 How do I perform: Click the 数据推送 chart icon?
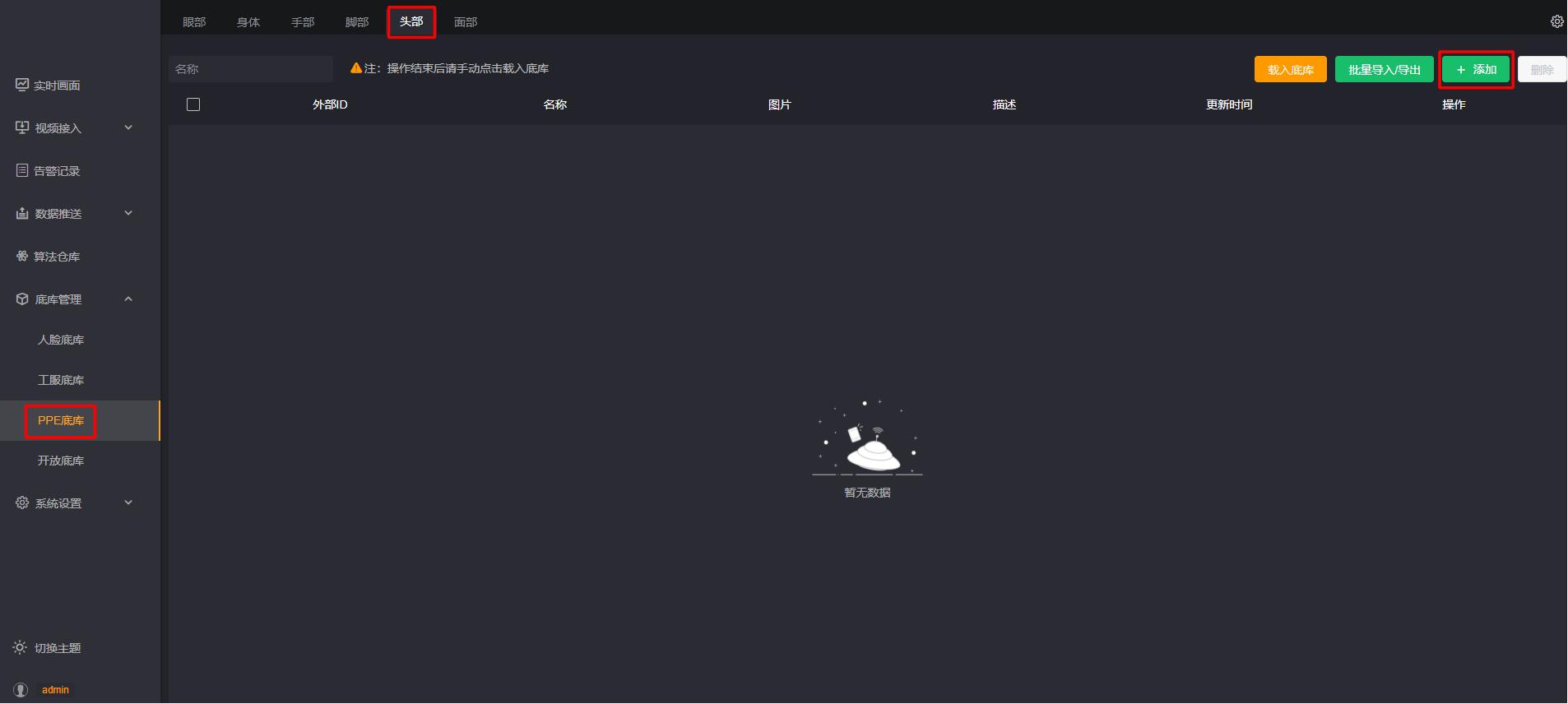pos(22,213)
